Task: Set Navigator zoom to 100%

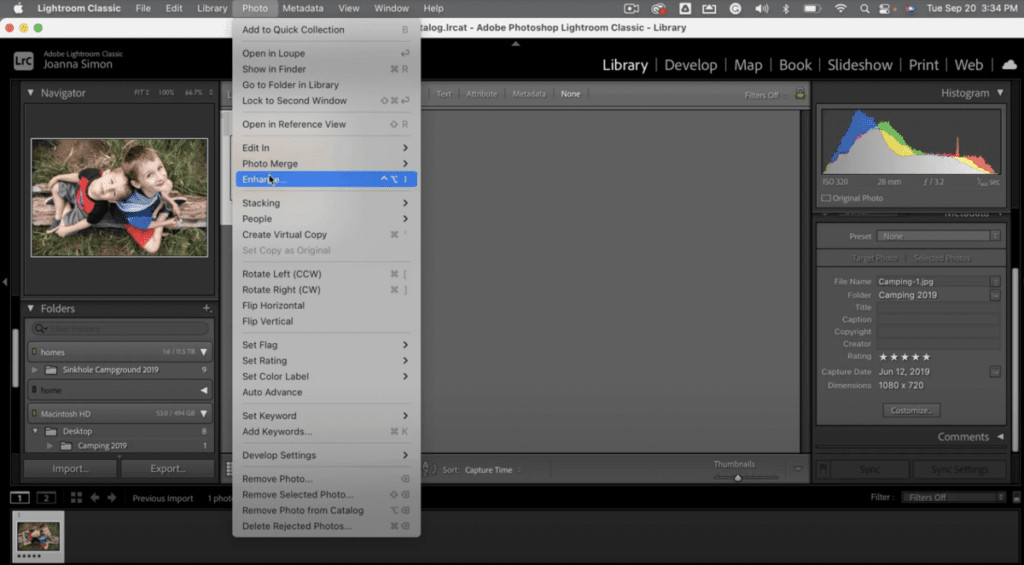Action: (166, 93)
